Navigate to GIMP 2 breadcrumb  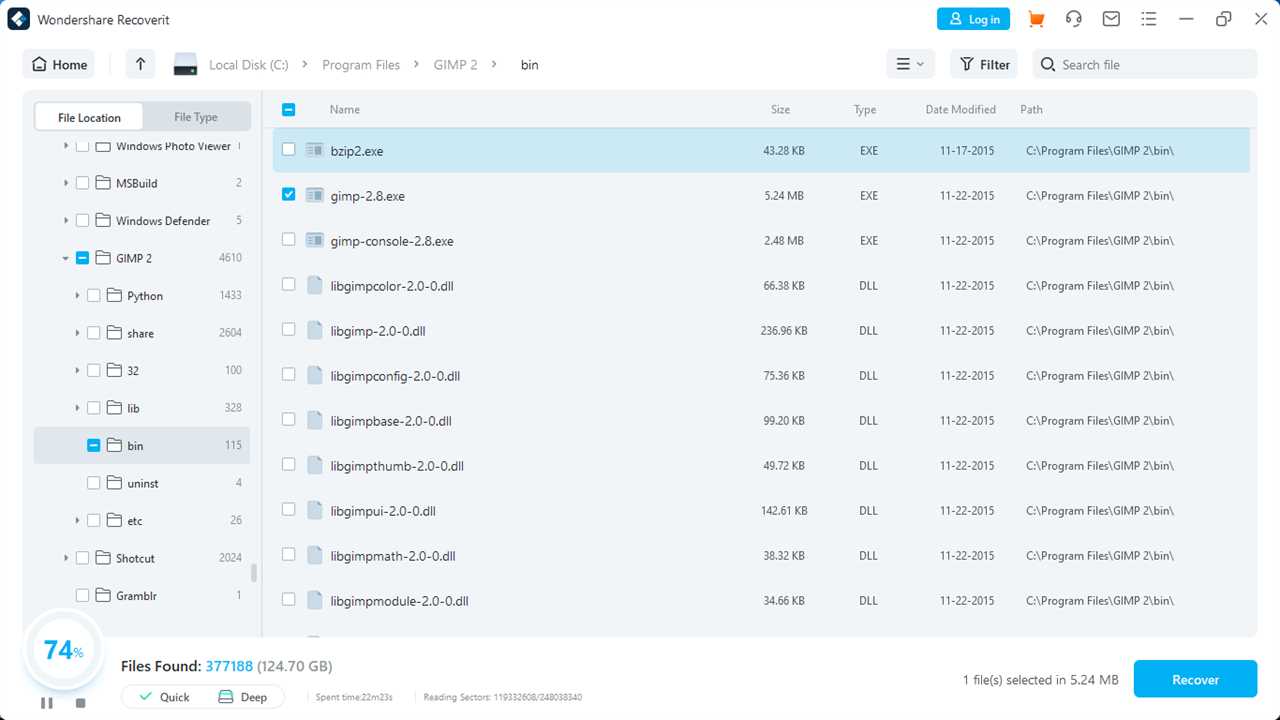pos(455,65)
